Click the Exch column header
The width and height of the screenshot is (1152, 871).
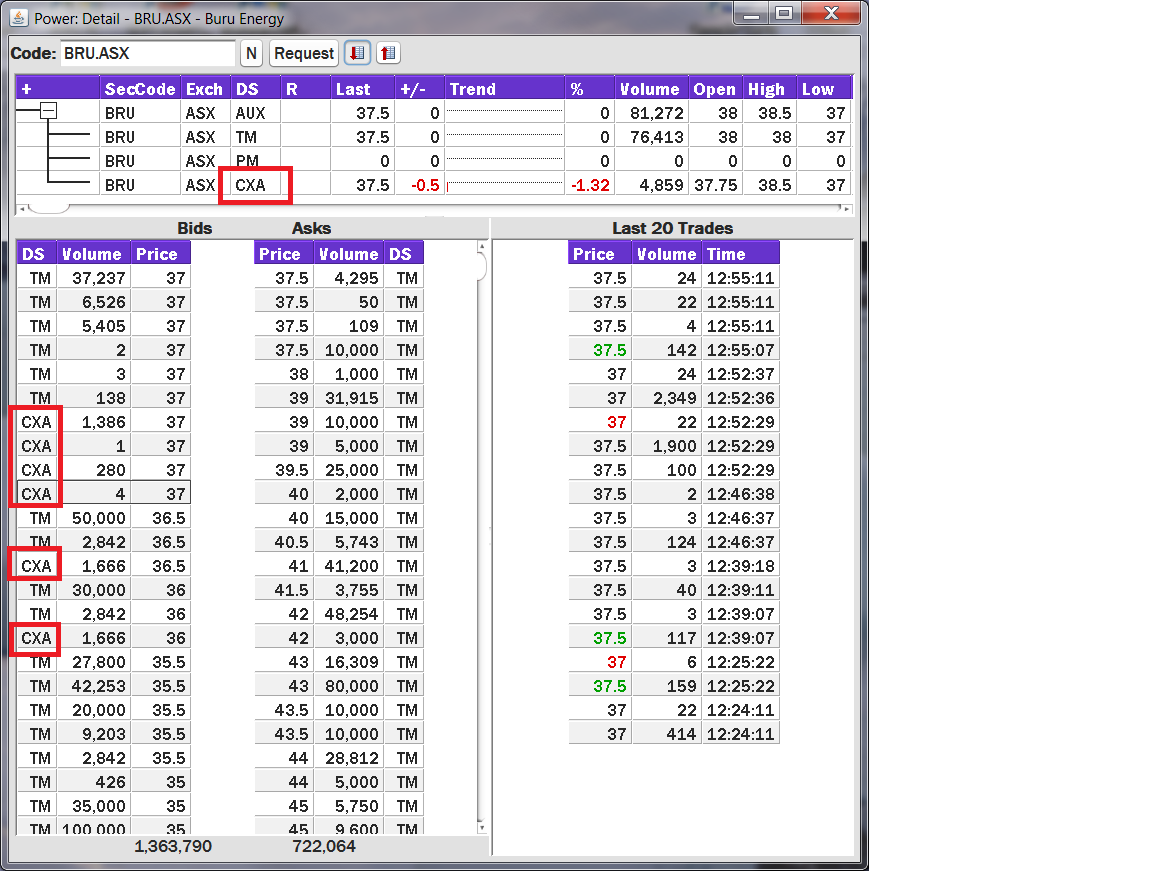(205, 89)
